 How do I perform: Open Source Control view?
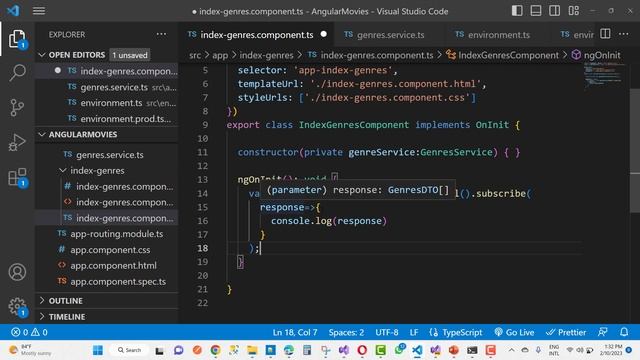(x=17, y=108)
